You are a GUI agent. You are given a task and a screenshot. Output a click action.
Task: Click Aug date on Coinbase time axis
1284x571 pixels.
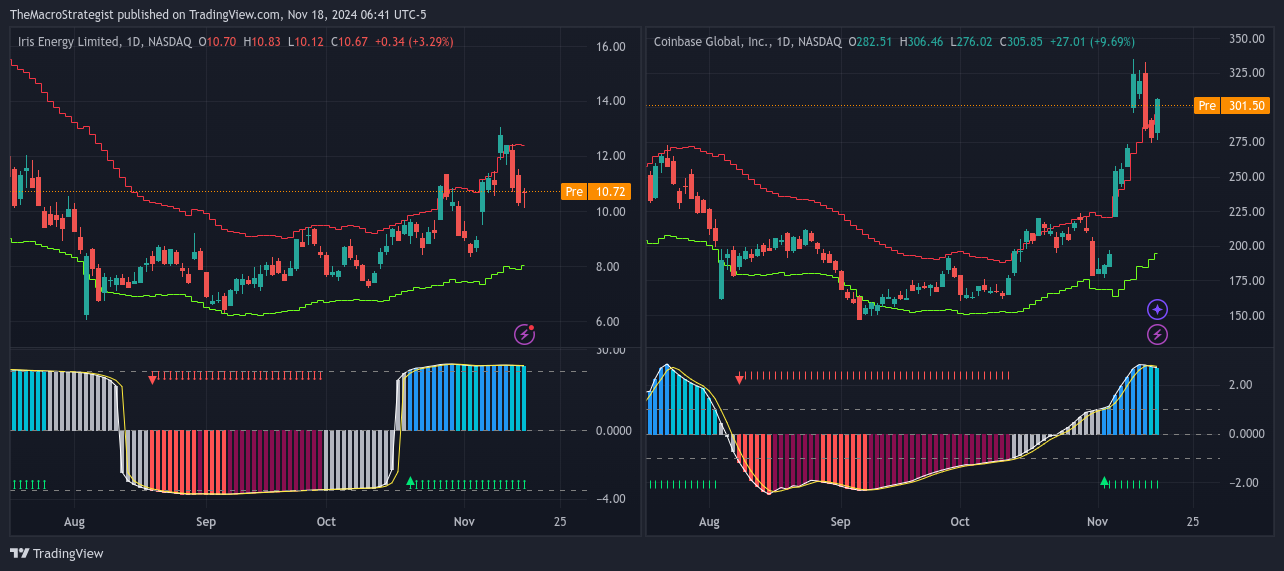click(709, 522)
